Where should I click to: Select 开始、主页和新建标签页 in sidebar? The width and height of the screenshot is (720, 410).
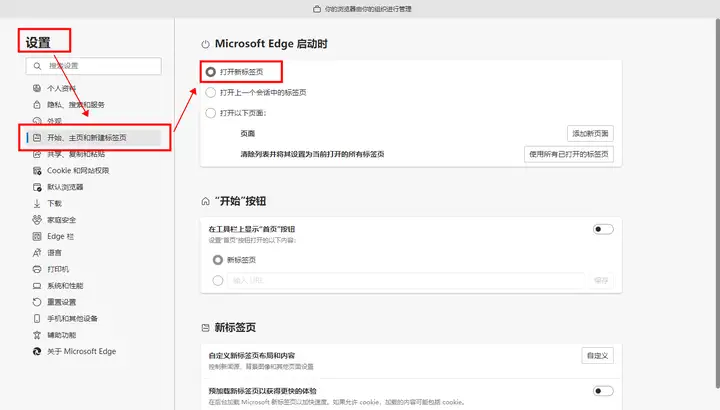[x=94, y=138]
